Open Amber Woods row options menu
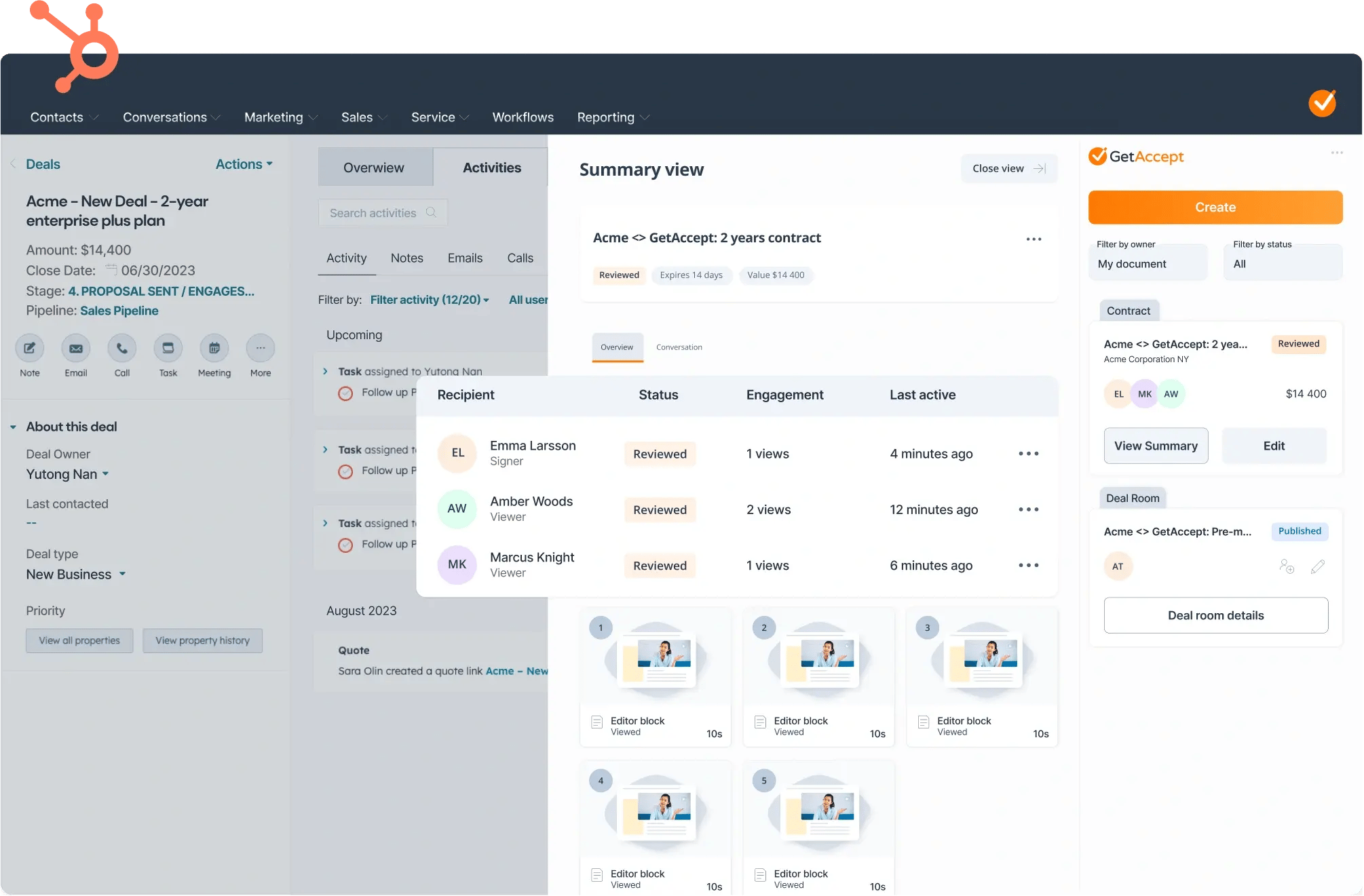 1028,509
